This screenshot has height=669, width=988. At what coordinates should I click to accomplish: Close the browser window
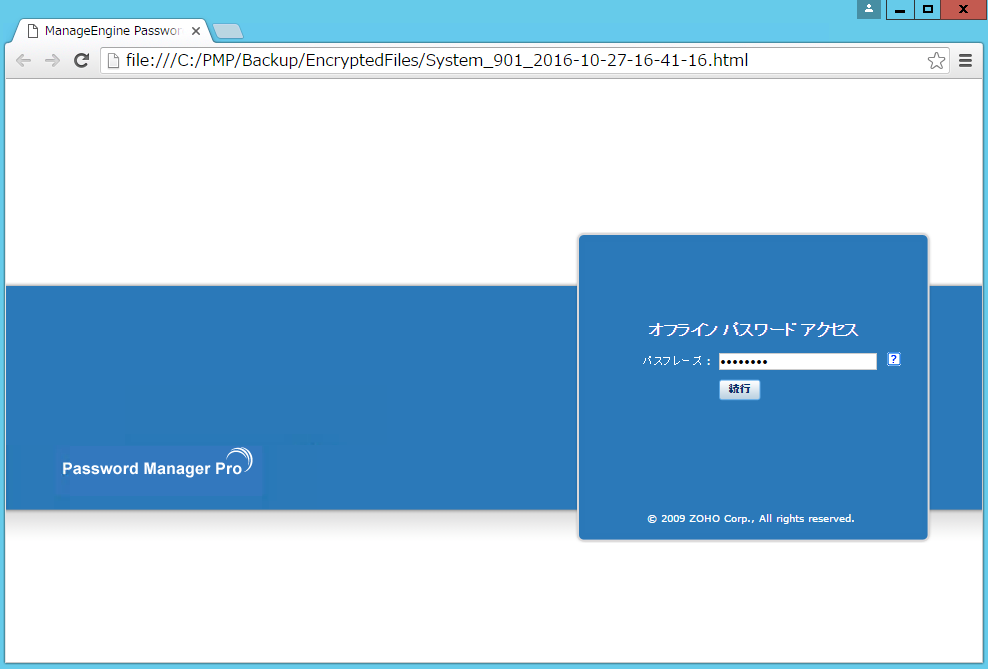pos(963,9)
